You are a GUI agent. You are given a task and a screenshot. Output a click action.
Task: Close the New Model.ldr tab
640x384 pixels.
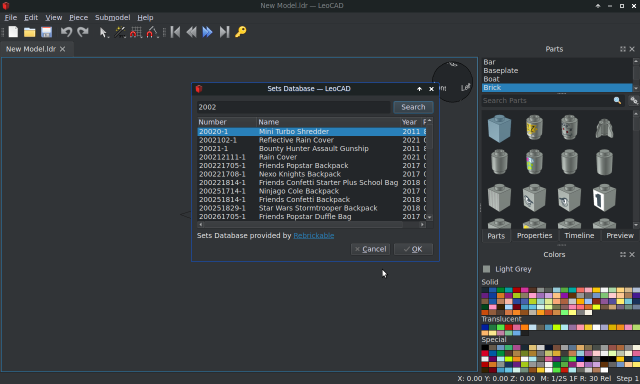pyautogui.click(x=62, y=49)
